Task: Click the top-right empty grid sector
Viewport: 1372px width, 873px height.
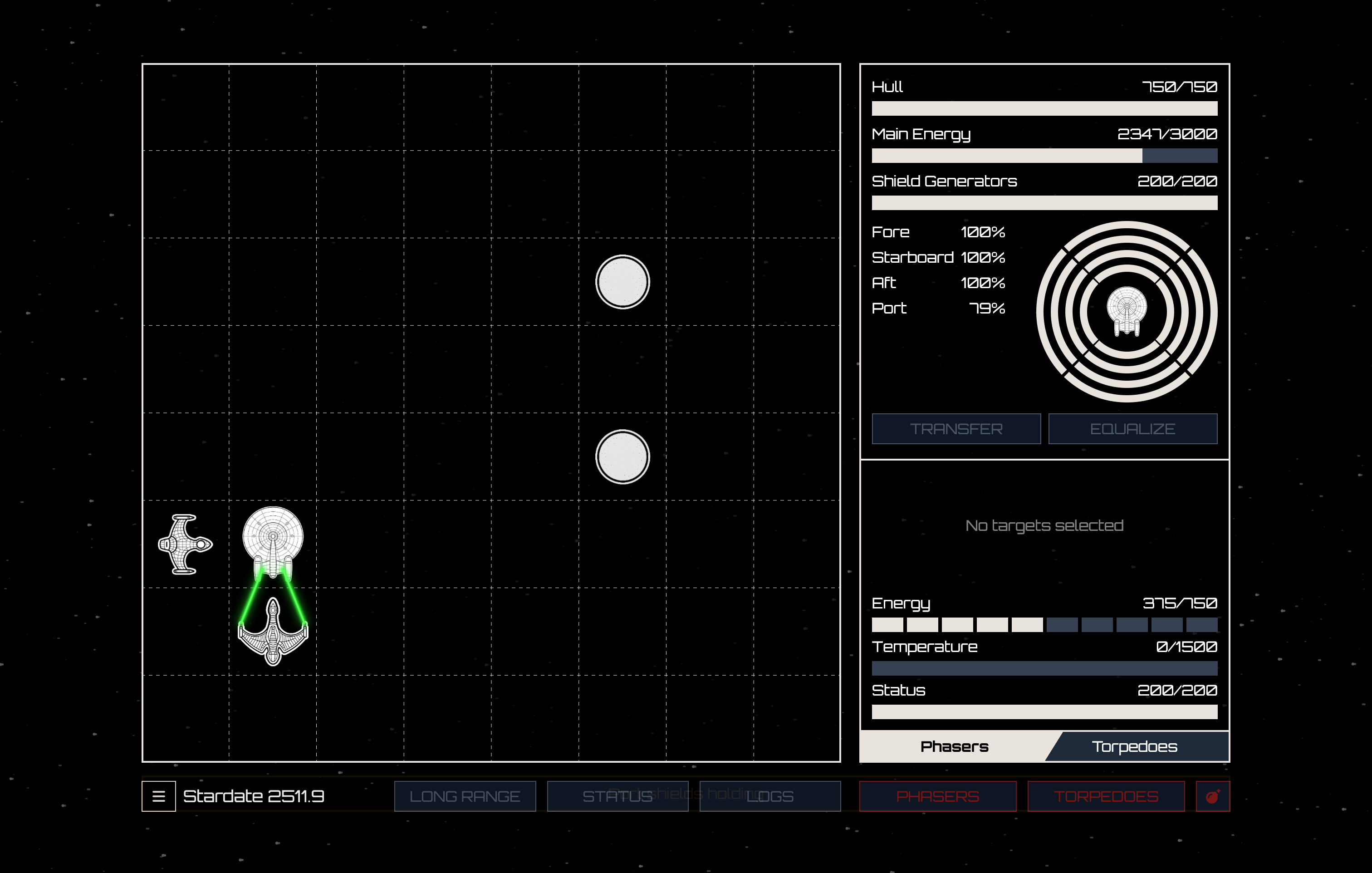Action: (797, 107)
